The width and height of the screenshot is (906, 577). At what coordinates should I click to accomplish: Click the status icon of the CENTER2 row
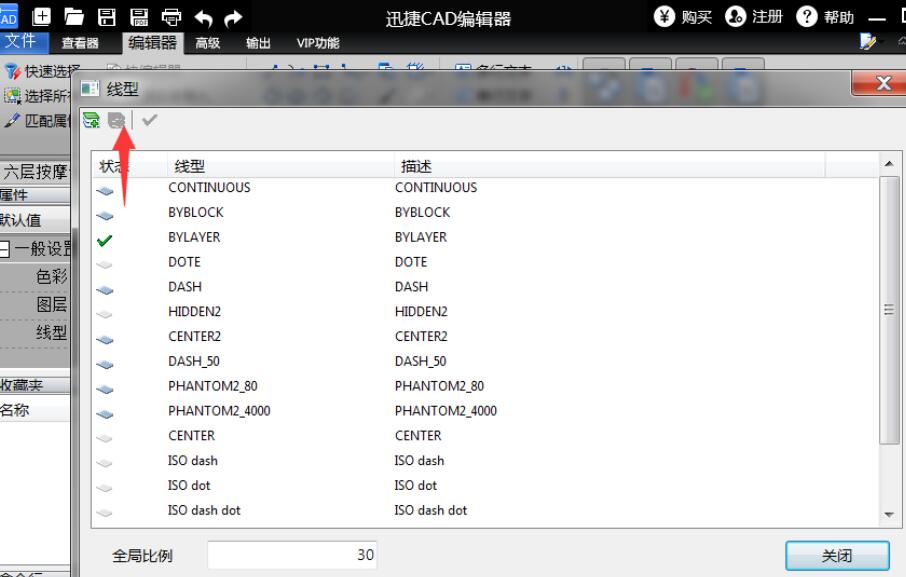pyautogui.click(x=105, y=340)
